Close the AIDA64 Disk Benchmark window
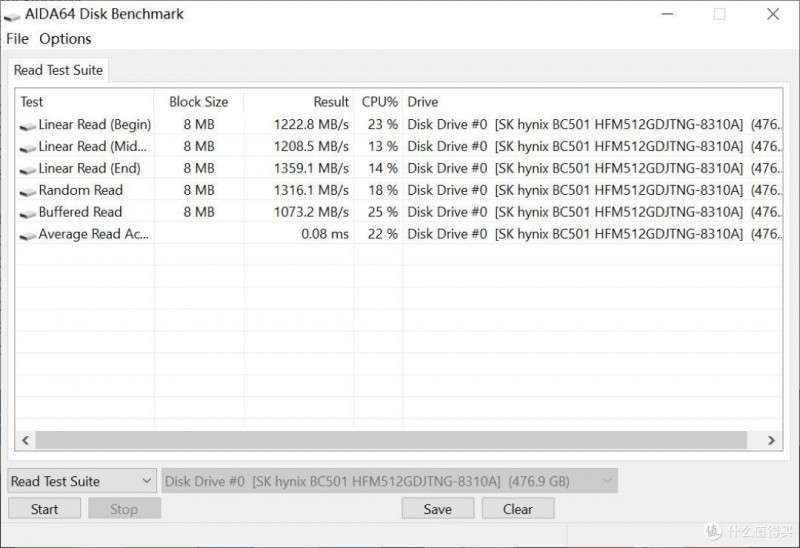This screenshot has height=548, width=800. (x=773, y=14)
